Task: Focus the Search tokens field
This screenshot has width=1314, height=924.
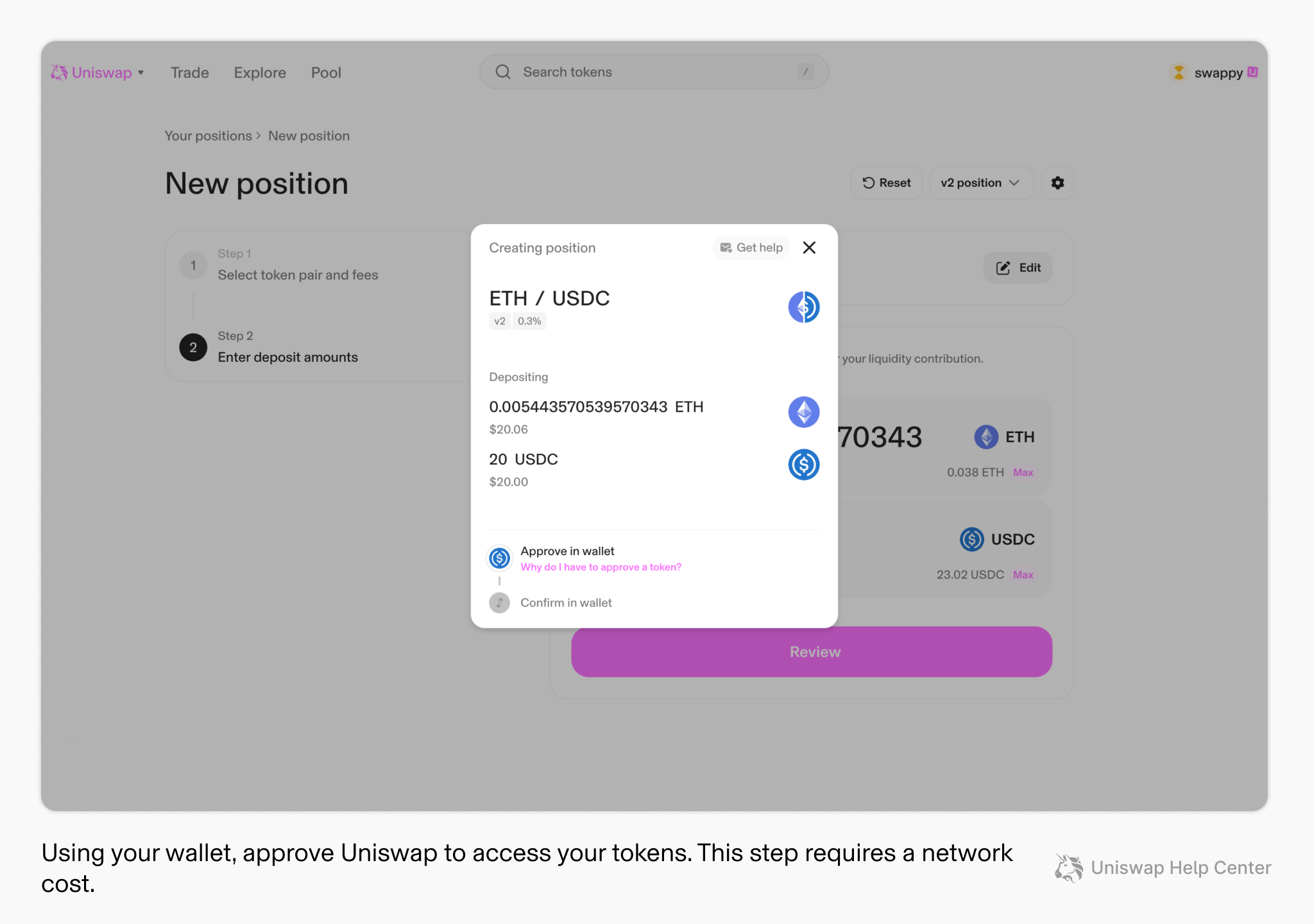Action: click(x=654, y=72)
